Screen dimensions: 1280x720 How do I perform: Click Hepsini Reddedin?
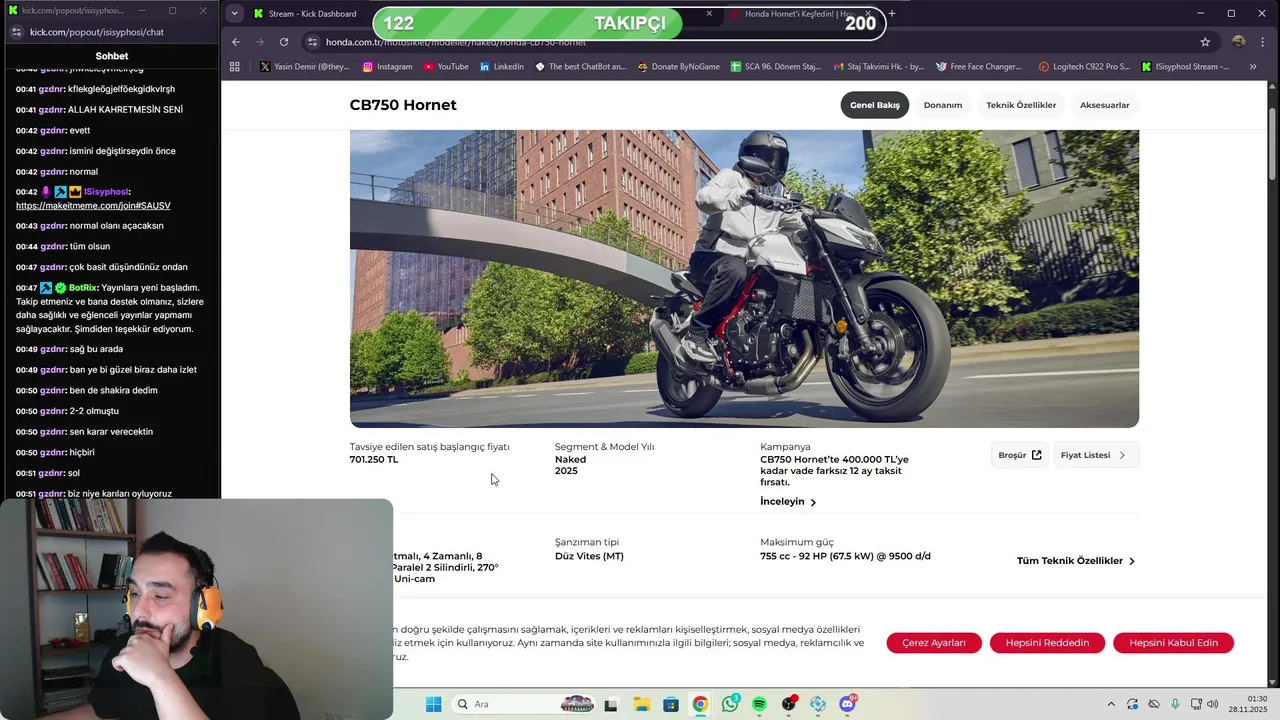pyautogui.click(x=1047, y=643)
